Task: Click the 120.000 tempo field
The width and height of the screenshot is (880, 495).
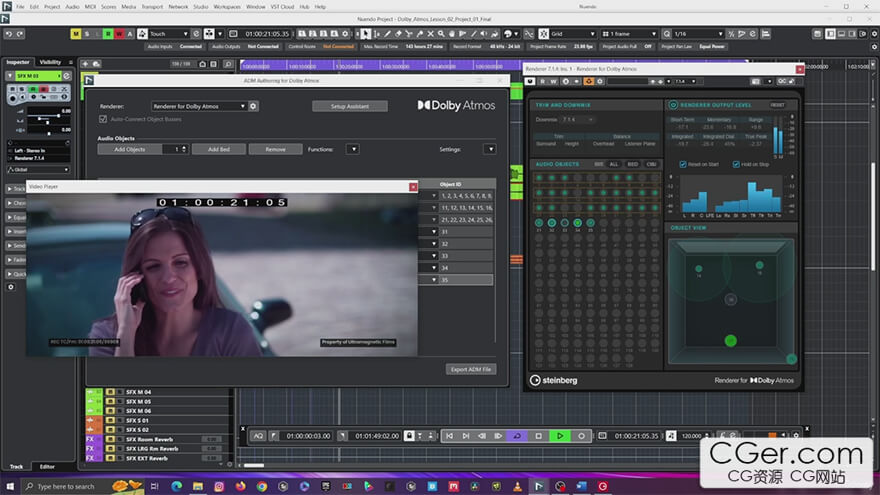Action: (x=691, y=436)
